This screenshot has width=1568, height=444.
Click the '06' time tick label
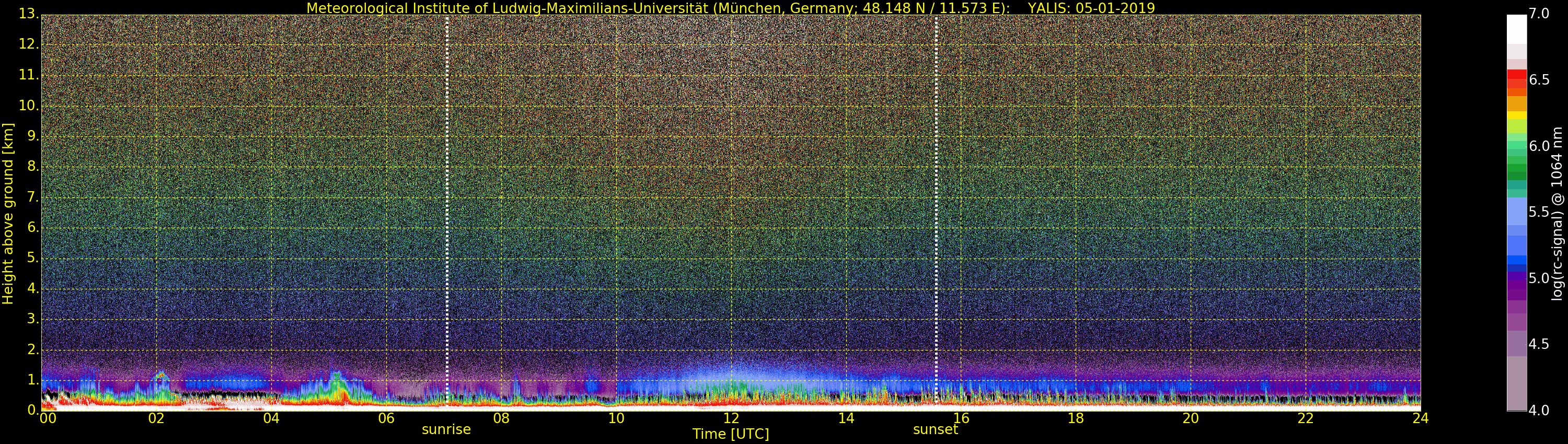click(x=387, y=418)
